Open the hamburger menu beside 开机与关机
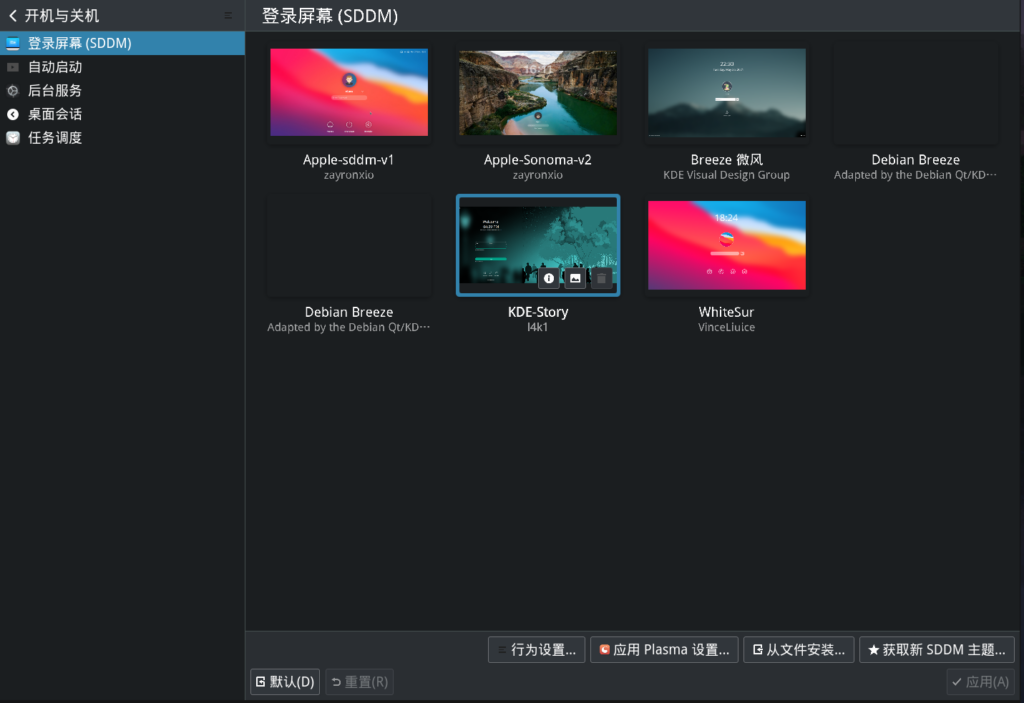This screenshot has height=703, width=1024. click(x=228, y=16)
